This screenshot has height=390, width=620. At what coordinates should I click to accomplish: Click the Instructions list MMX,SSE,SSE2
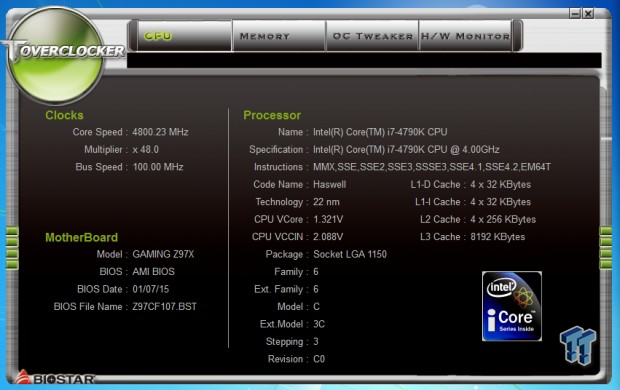point(432,167)
